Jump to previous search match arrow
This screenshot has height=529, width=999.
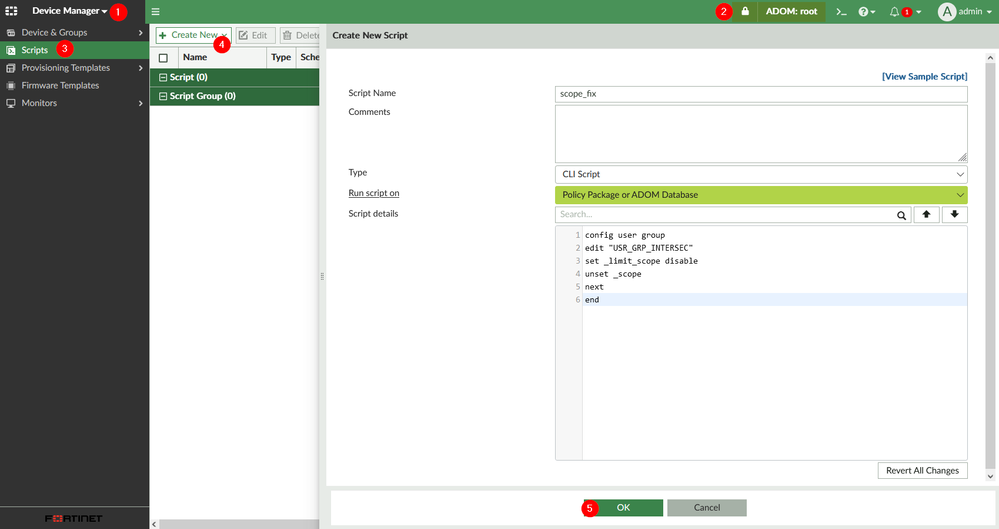927,214
